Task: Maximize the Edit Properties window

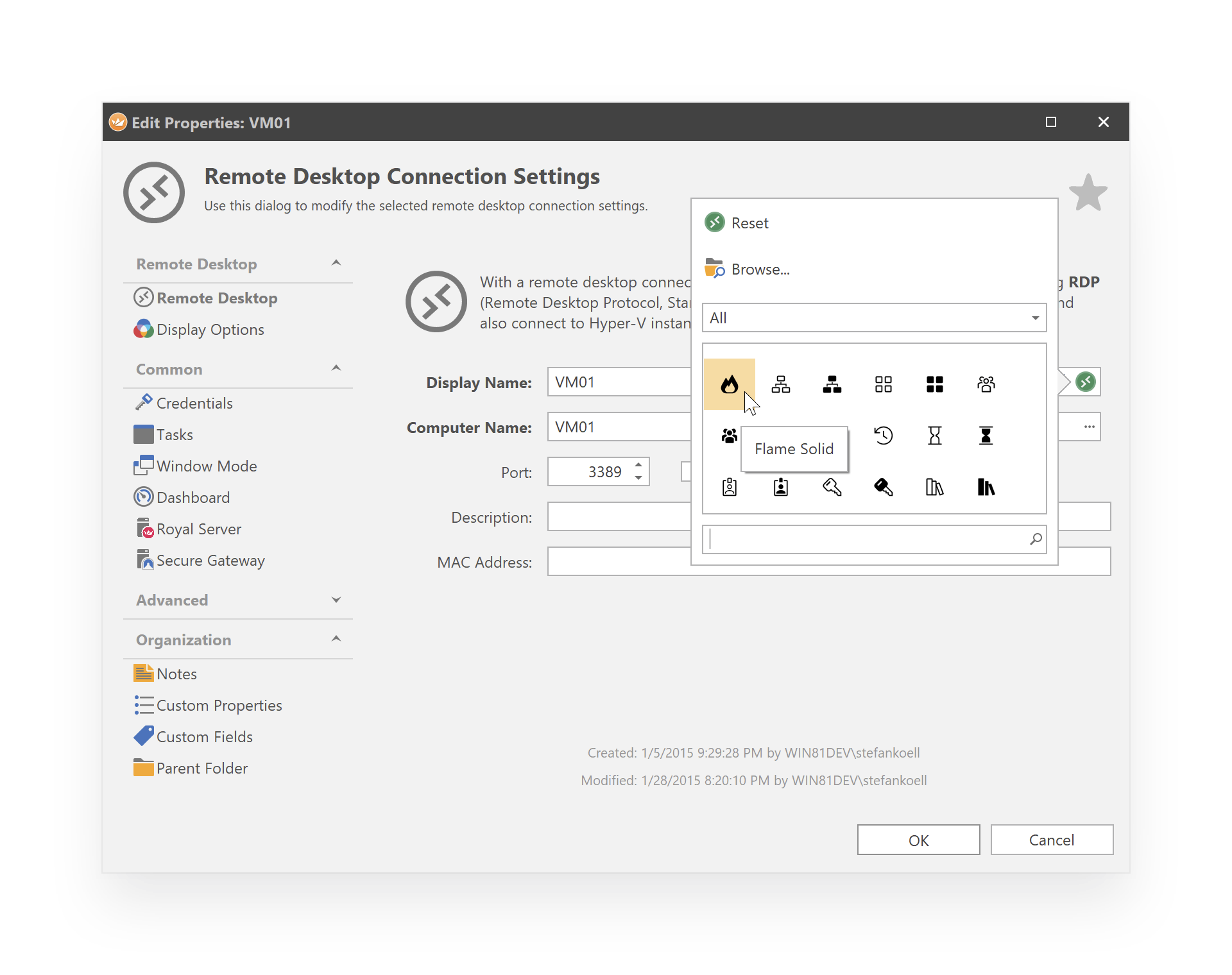Action: pyautogui.click(x=1051, y=122)
